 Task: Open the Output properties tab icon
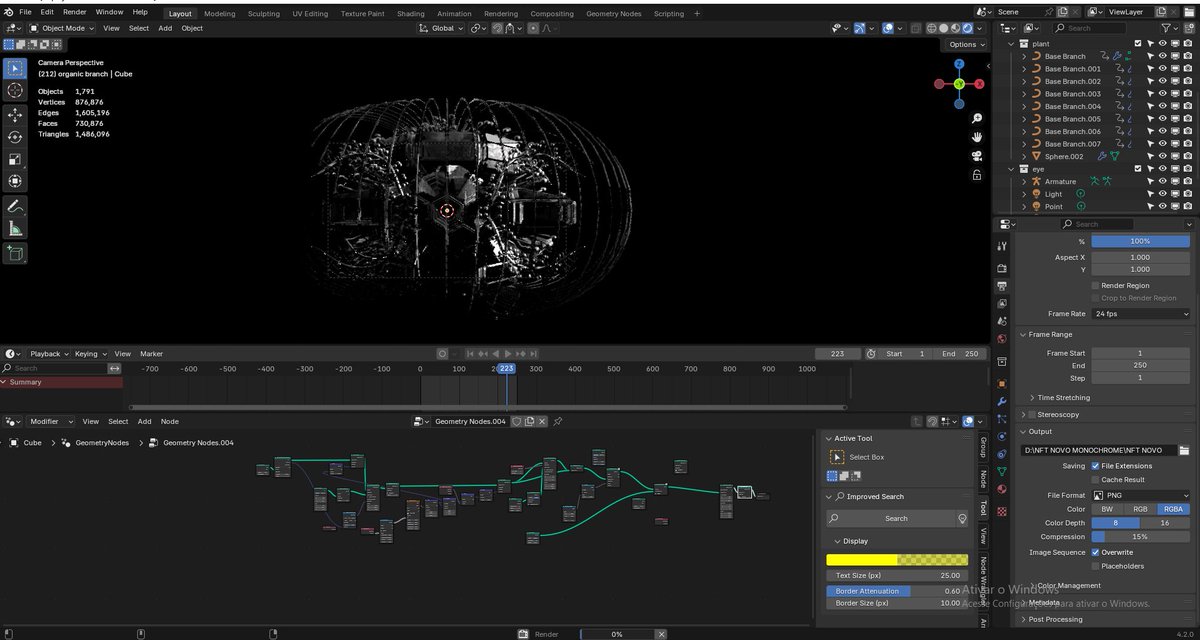[1002, 285]
